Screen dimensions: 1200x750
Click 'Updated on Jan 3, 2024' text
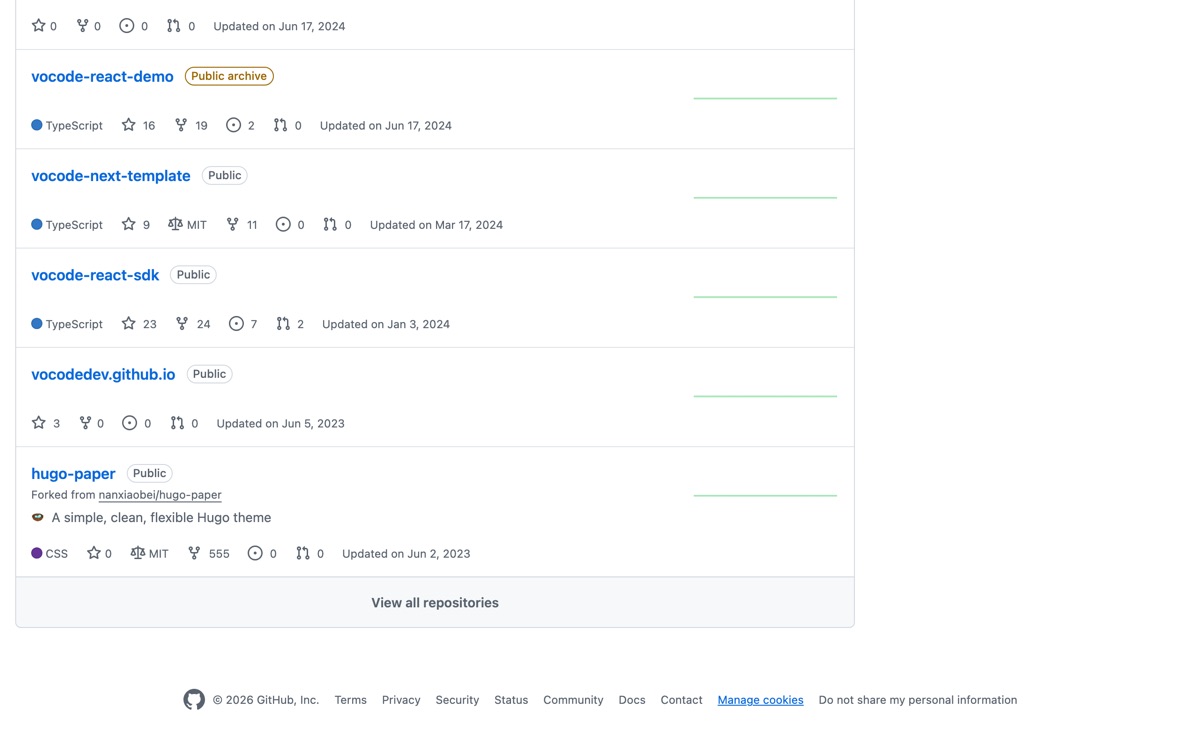386,324
